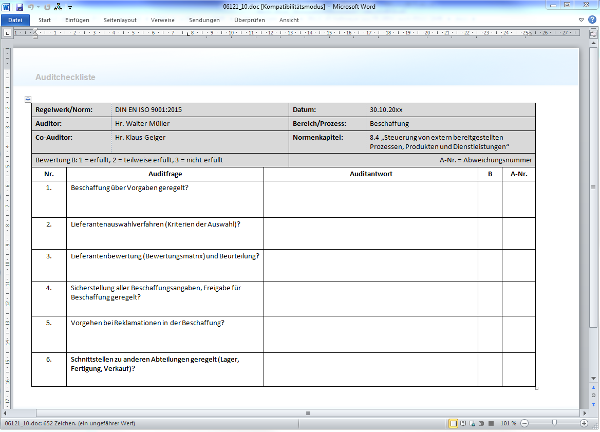Screen dimensions: 600x432
Task: Click the Word application icon in title bar
Action: click(6, 6)
